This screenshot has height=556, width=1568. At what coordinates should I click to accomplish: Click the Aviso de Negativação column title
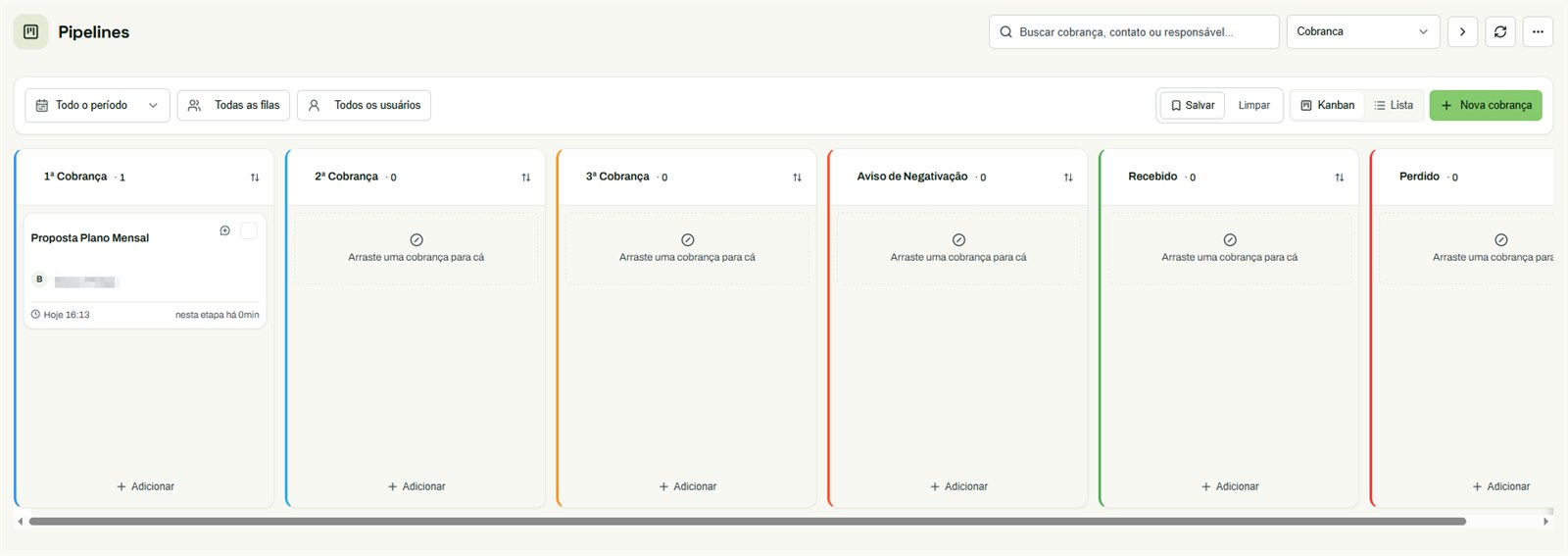point(912,177)
